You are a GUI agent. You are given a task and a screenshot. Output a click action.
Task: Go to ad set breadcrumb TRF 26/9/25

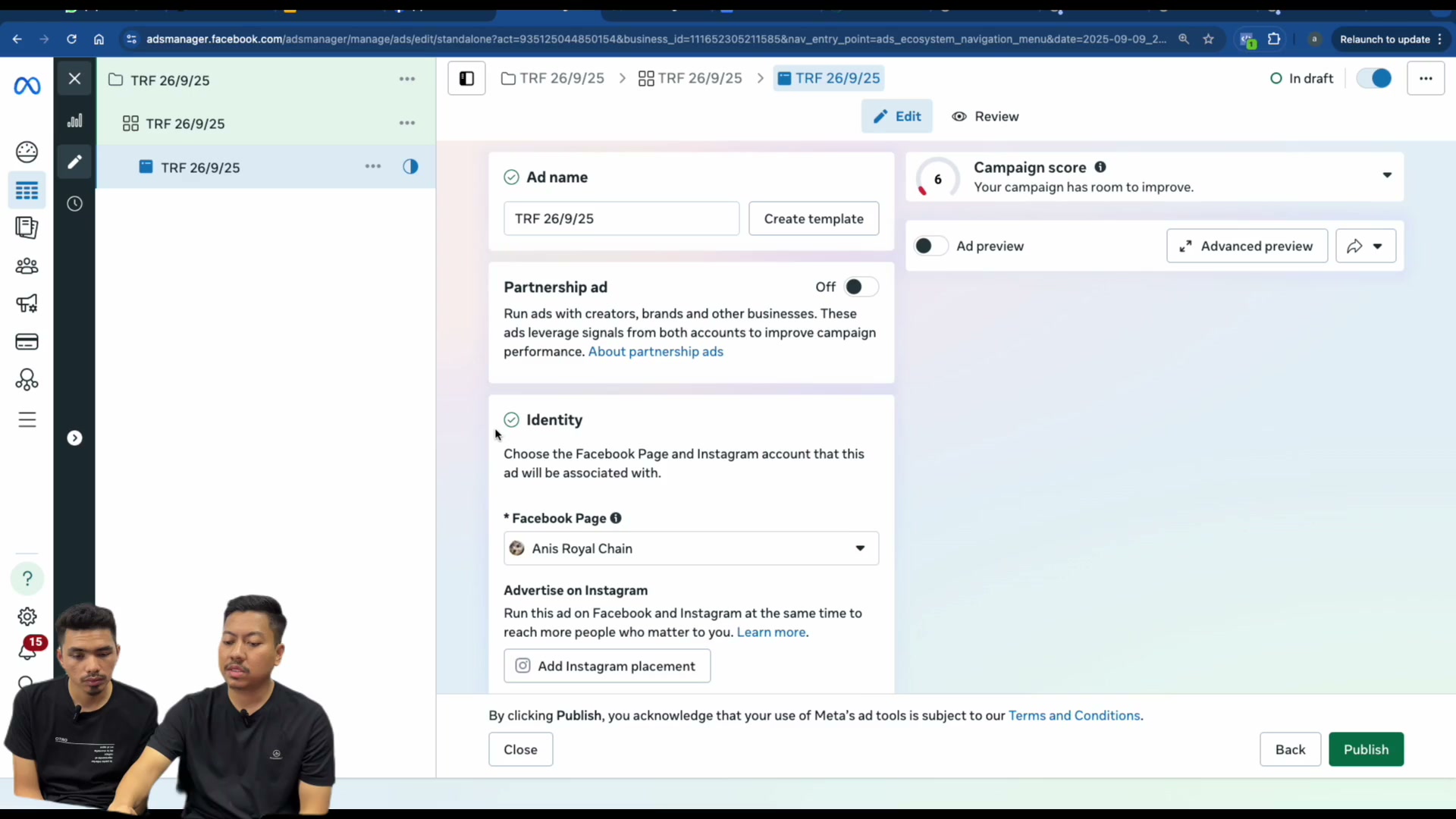[x=690, y=78]
